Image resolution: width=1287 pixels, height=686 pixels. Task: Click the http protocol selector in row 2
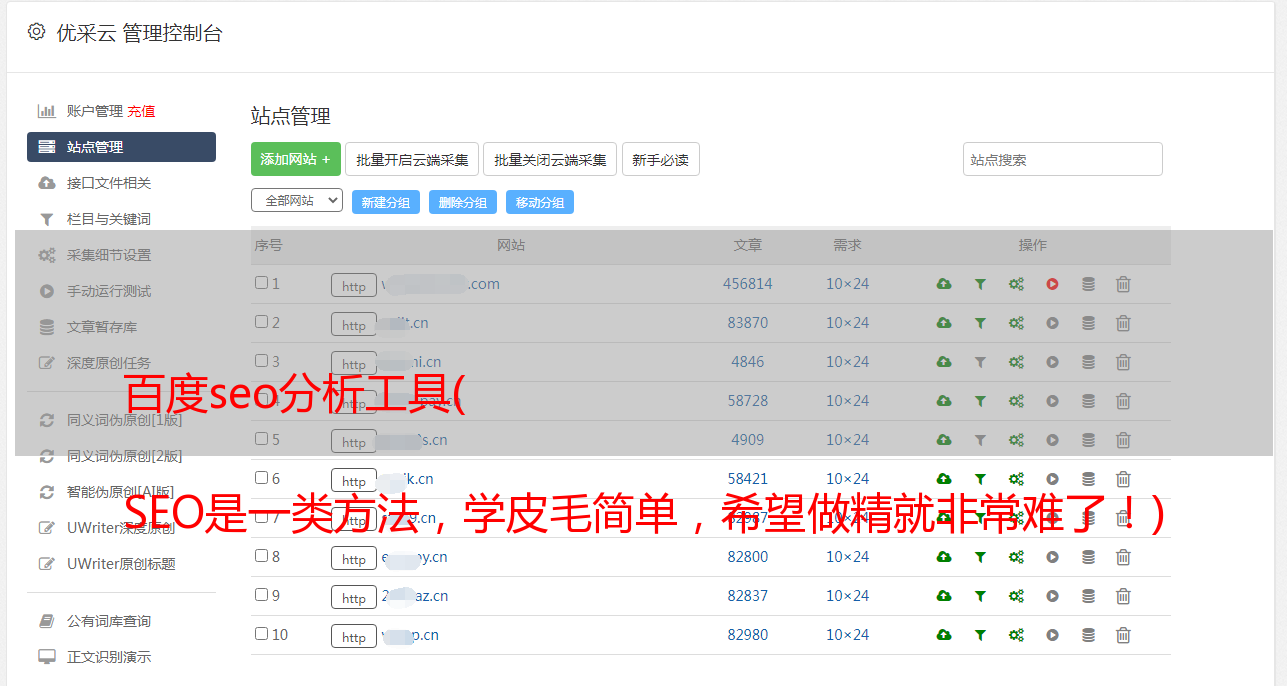[x=354, y=325]
